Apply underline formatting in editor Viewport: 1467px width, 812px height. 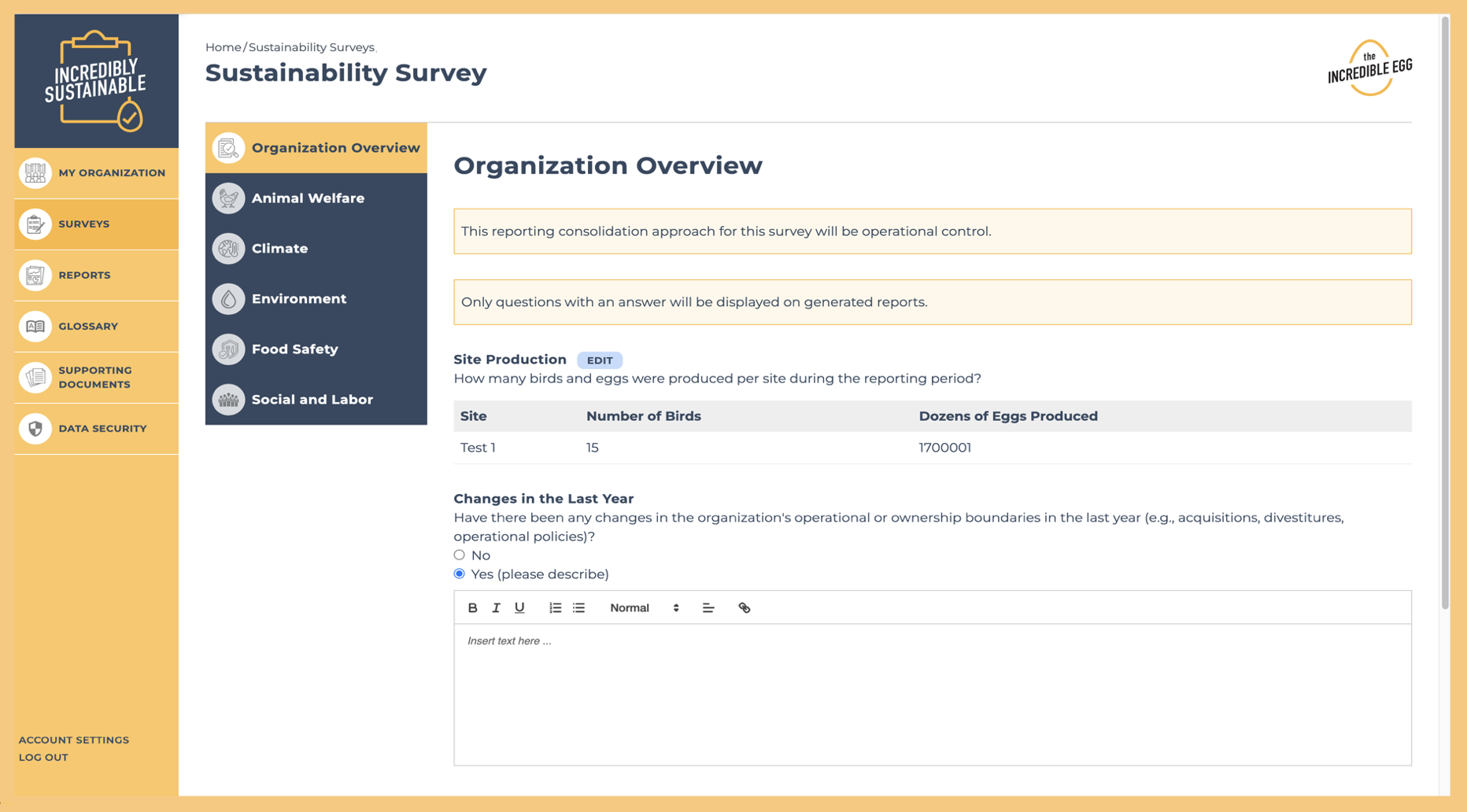519,607
